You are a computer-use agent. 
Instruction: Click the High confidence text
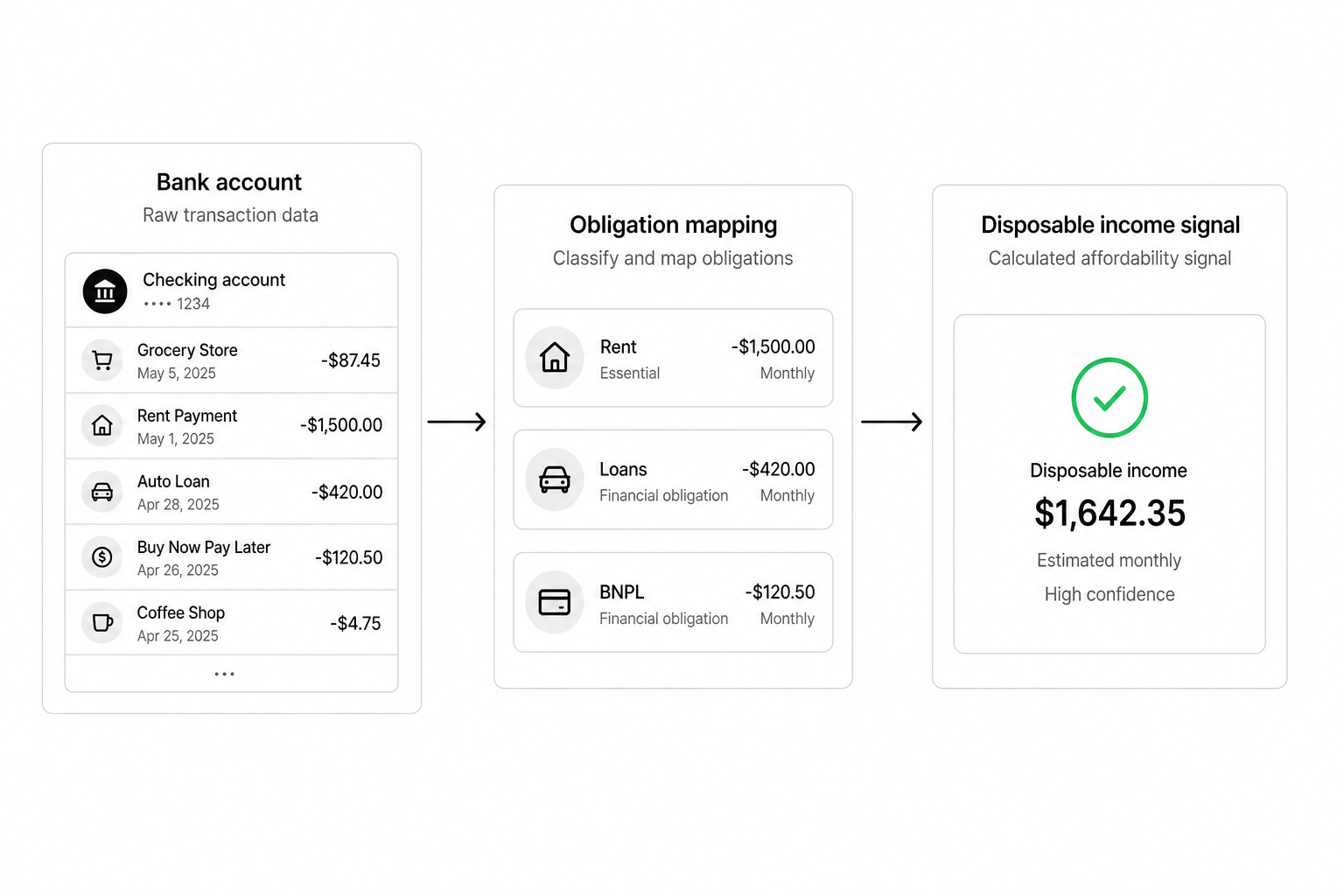pos(1109,595)
